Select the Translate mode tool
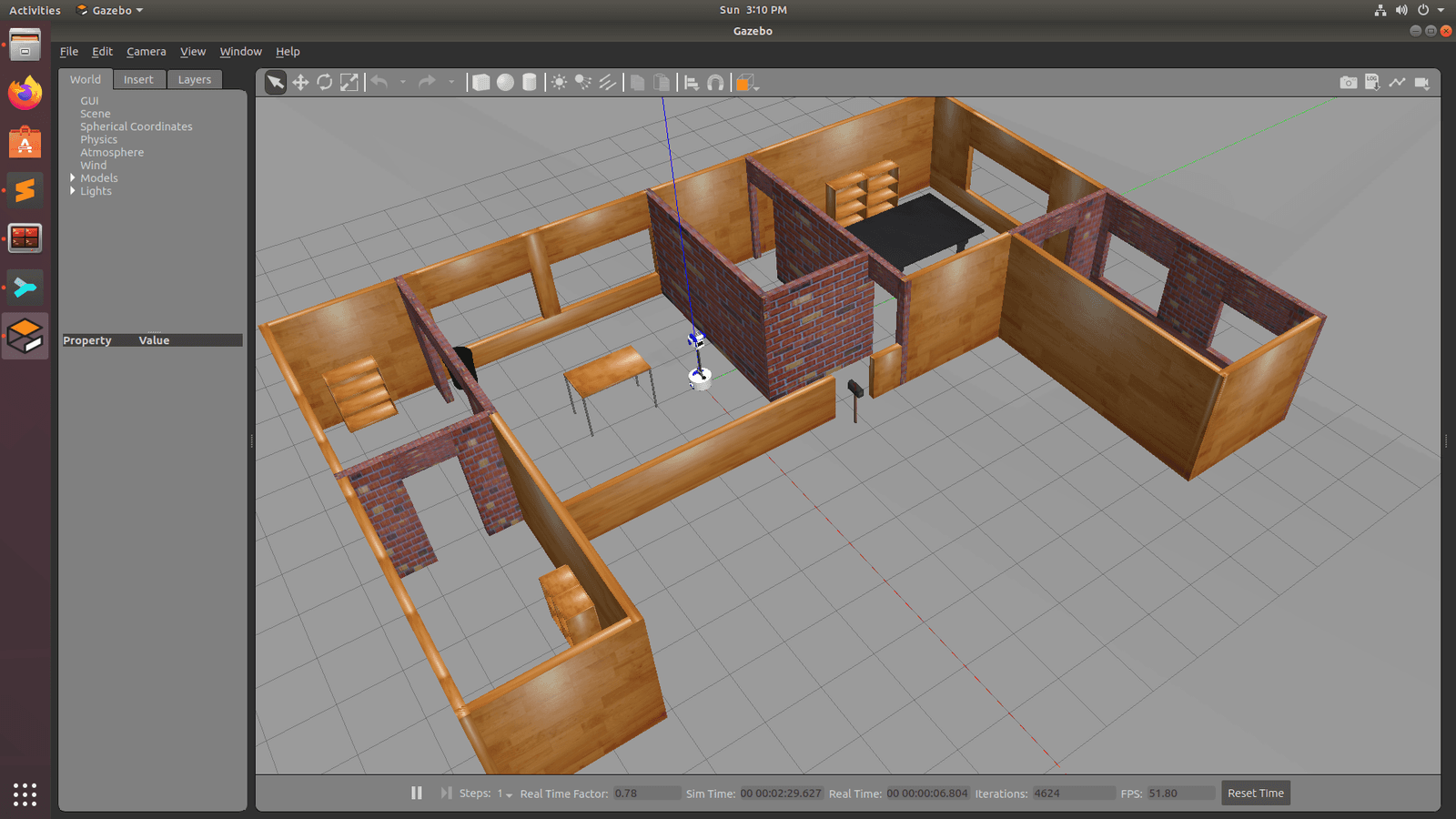Image resolution: width=1456 pixels, height=819 pixels. coord(300,83)
